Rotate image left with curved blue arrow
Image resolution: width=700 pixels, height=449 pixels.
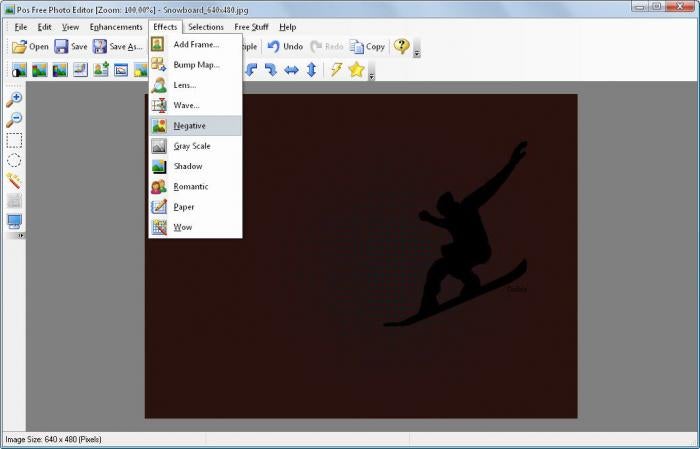251,70
